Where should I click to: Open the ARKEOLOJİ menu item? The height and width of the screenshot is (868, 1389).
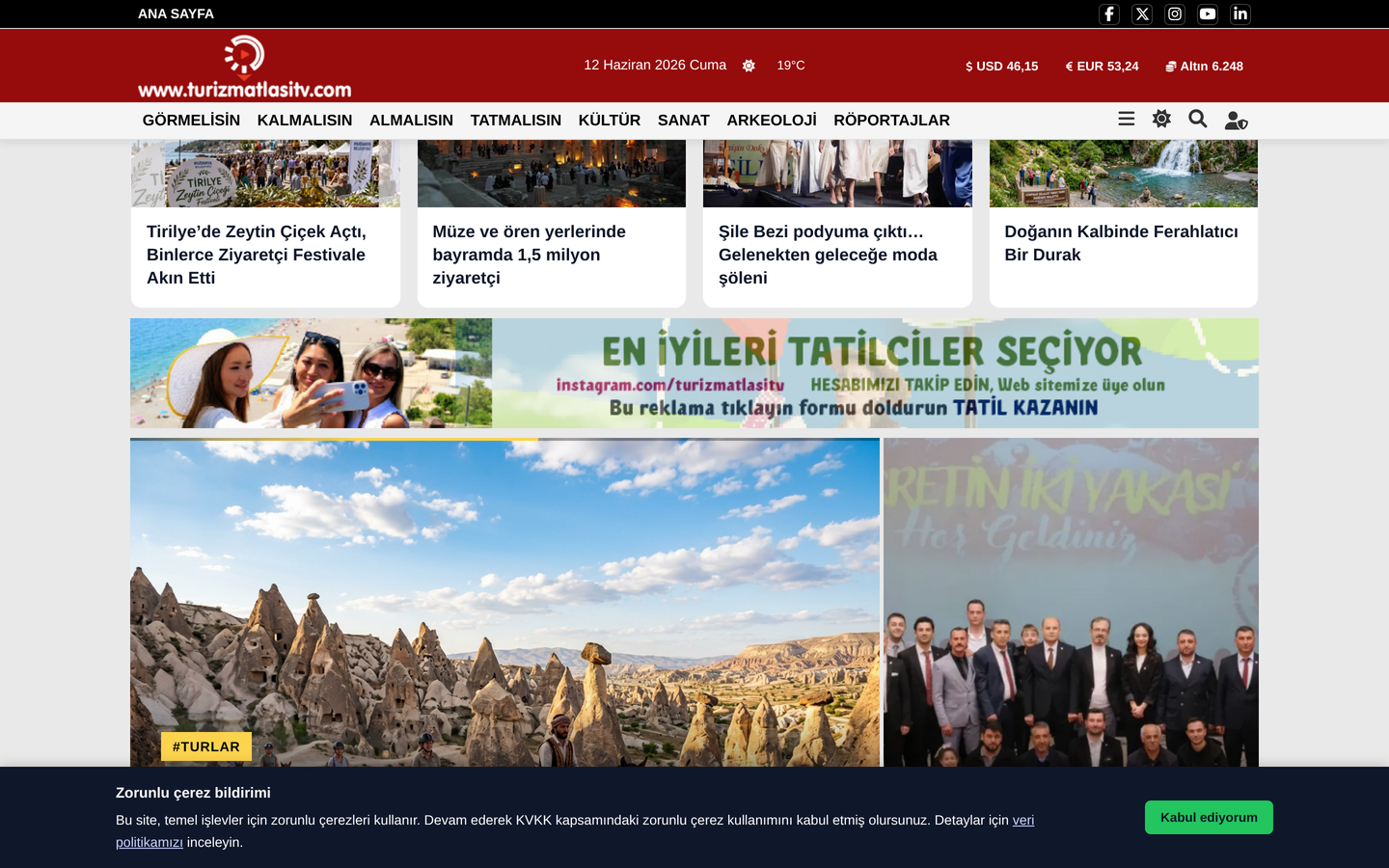pos(772,121)
